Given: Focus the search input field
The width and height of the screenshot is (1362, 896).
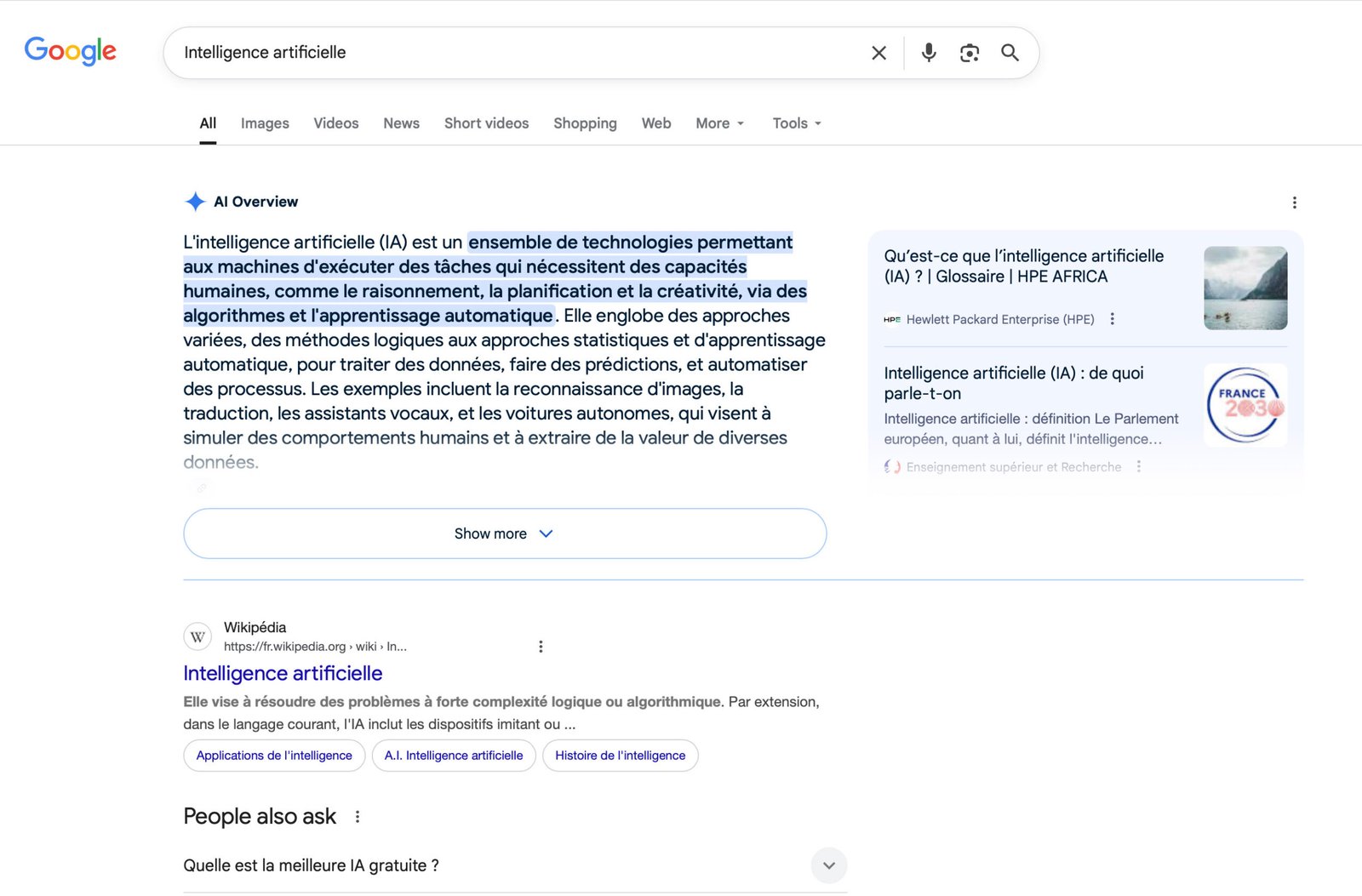Looking at the screenshot, I should point(519,53).
